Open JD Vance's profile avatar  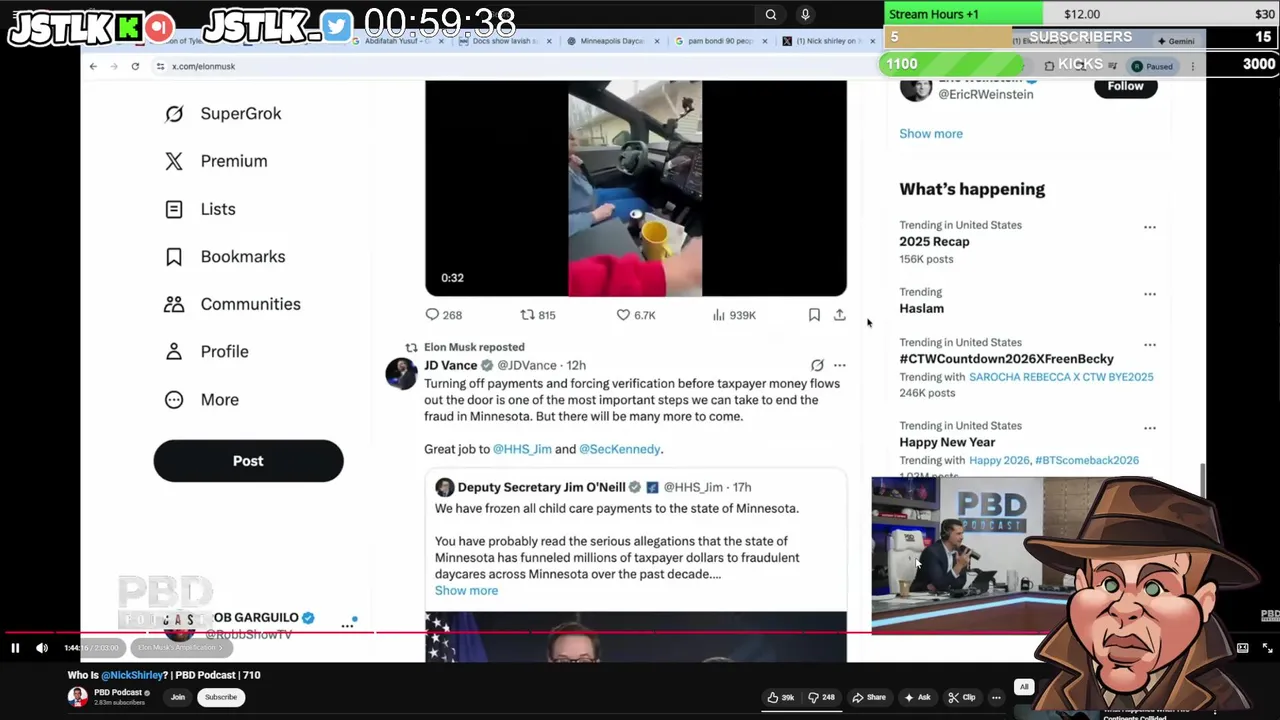coord(401,373)
